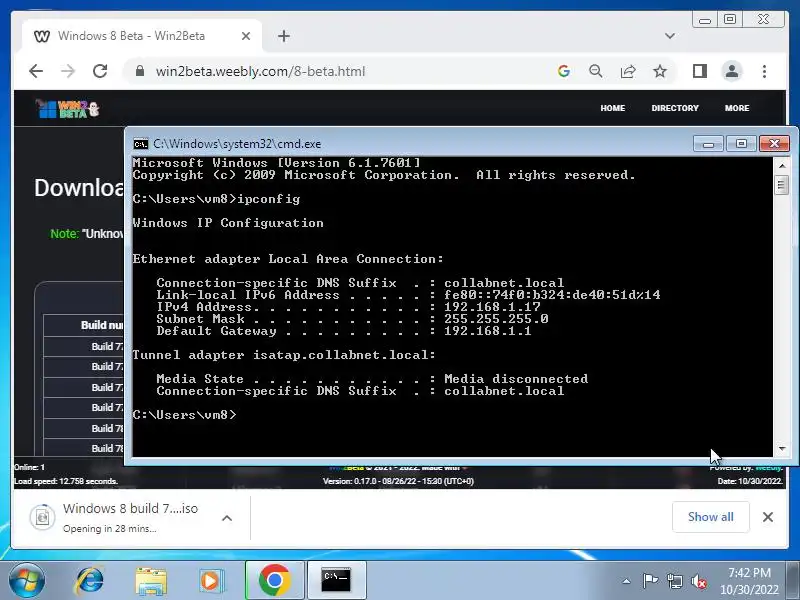
Task: Click Show all downloads
Action: pyautogui.click(x=710, y=517)
